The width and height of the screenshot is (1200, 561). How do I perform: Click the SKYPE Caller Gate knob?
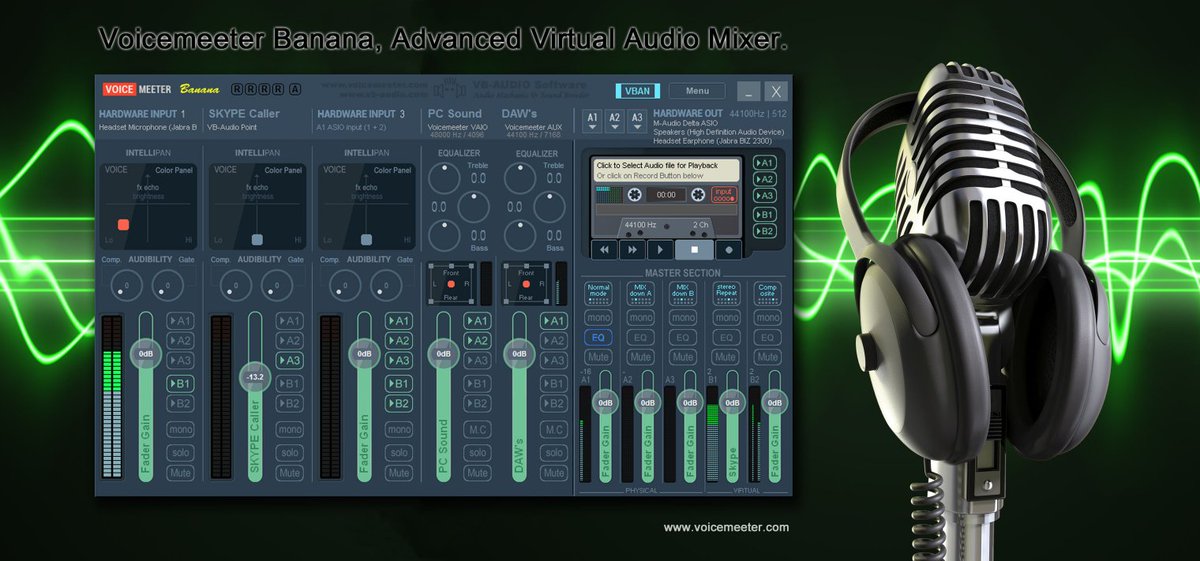[x=277, y=286]
